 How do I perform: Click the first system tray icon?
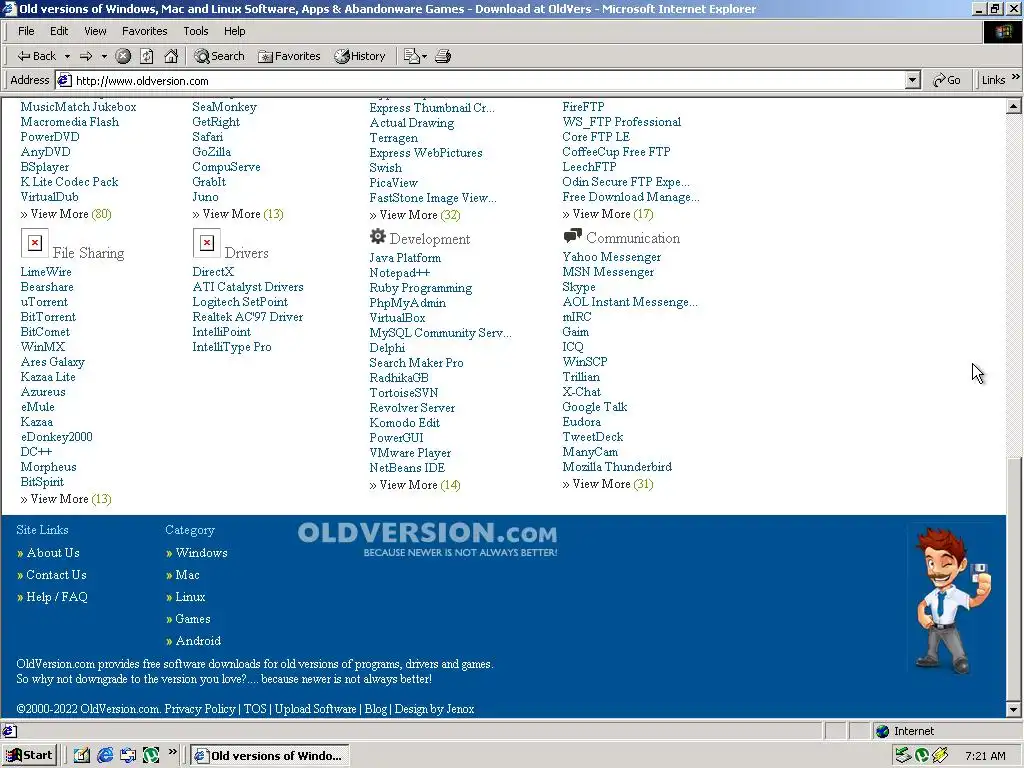903,756
